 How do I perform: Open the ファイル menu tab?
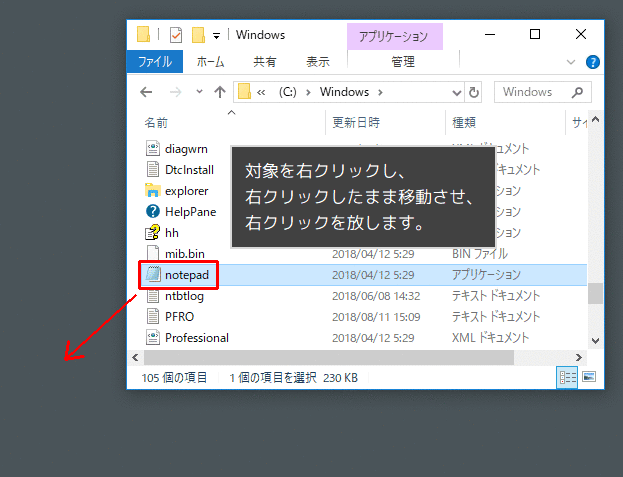tap(154, 61)
